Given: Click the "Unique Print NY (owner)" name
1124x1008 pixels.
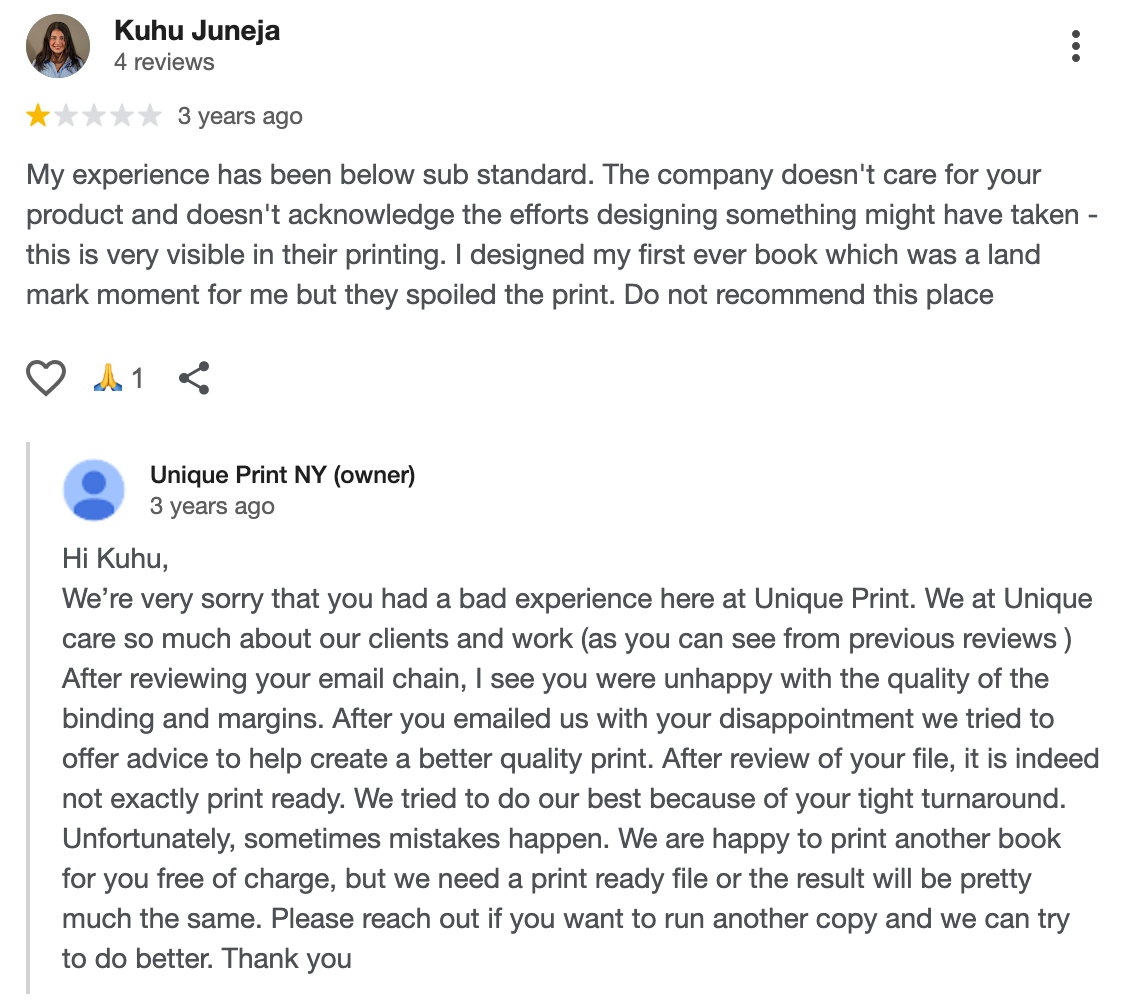Looking at the screenshot, I should (x=282, y=475).
